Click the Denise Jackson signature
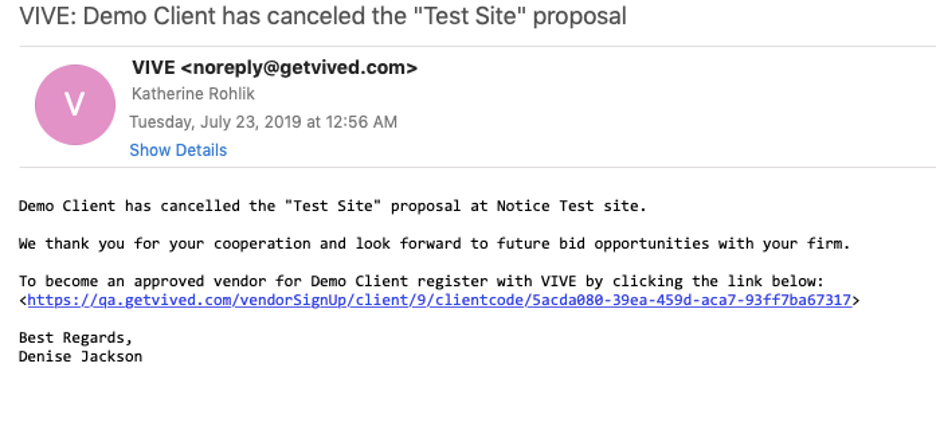Image resolution: width=936 pixels, height=422 pixels. [81, 357]
